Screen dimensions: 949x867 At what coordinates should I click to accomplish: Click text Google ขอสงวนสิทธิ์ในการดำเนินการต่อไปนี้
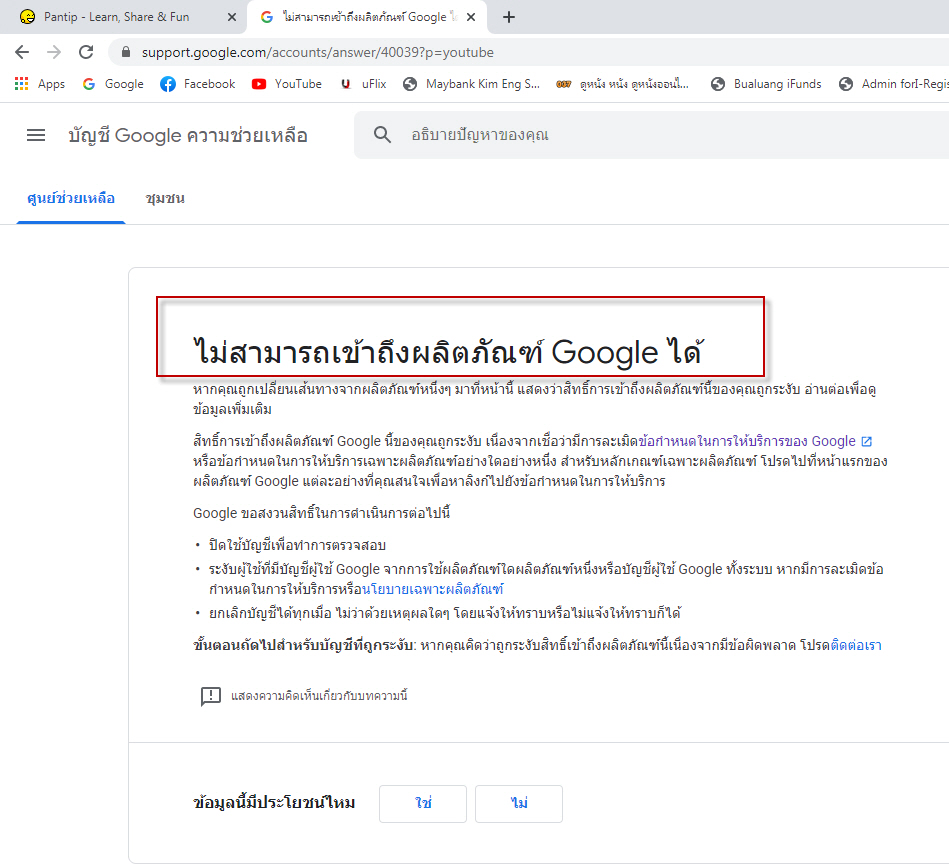point(321,513)
